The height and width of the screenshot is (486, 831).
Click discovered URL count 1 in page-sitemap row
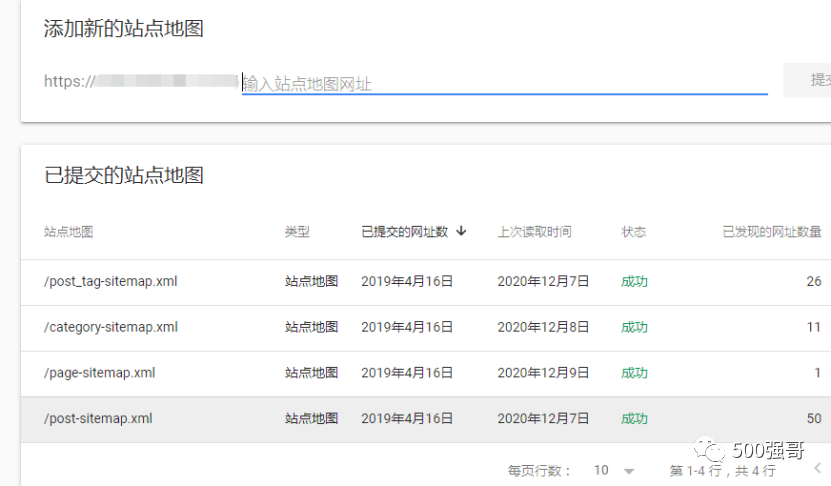[x=818, y=373]
